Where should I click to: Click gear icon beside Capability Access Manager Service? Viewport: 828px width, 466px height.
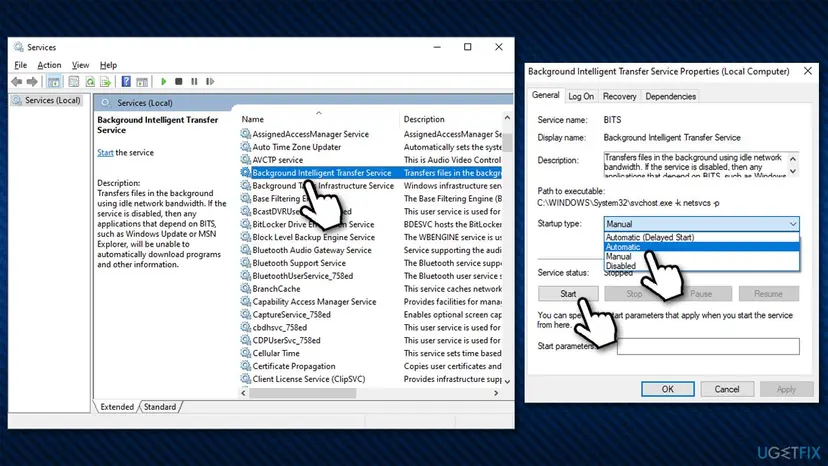point(245,301)
